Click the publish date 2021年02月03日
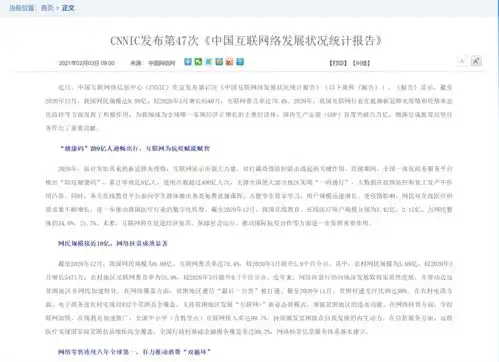Image resolution: width=499 pixels, height=362 pixels. click(87, 63)
